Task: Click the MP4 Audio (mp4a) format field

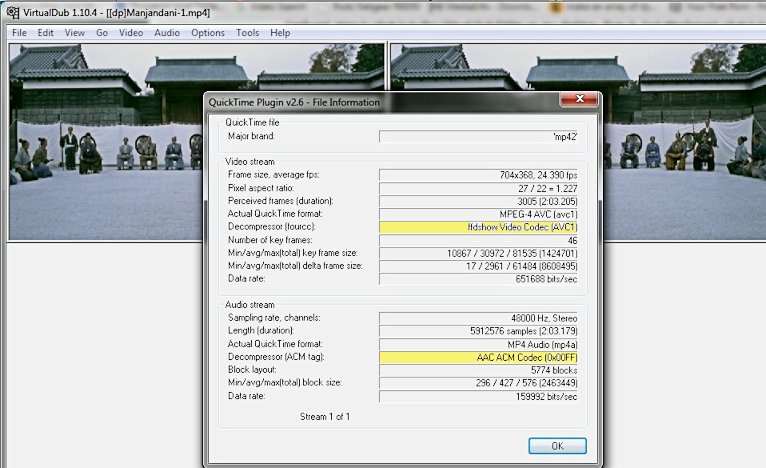Action: tap(478, 344)
